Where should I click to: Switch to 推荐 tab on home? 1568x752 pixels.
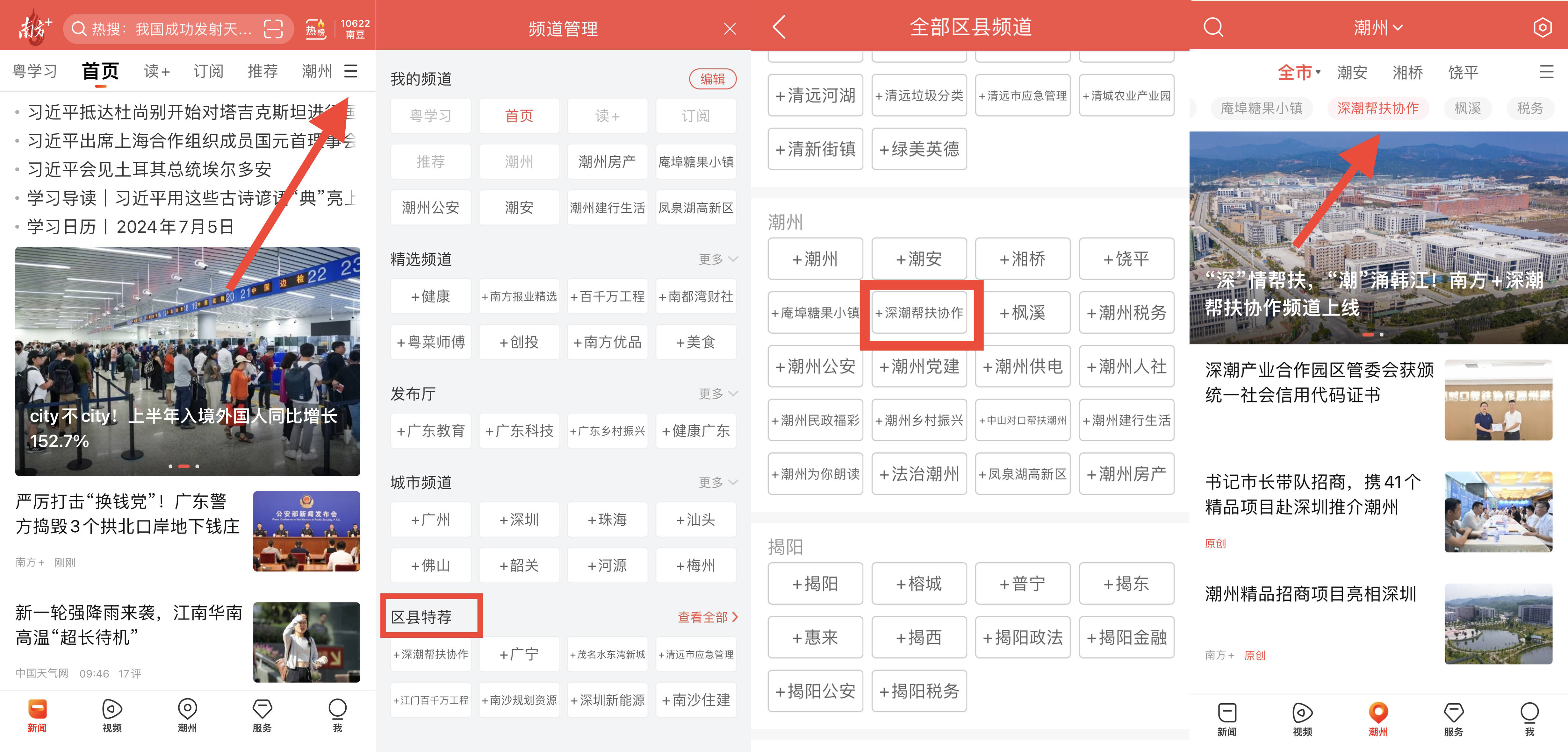pyautogui.click(x=263, y=71)
